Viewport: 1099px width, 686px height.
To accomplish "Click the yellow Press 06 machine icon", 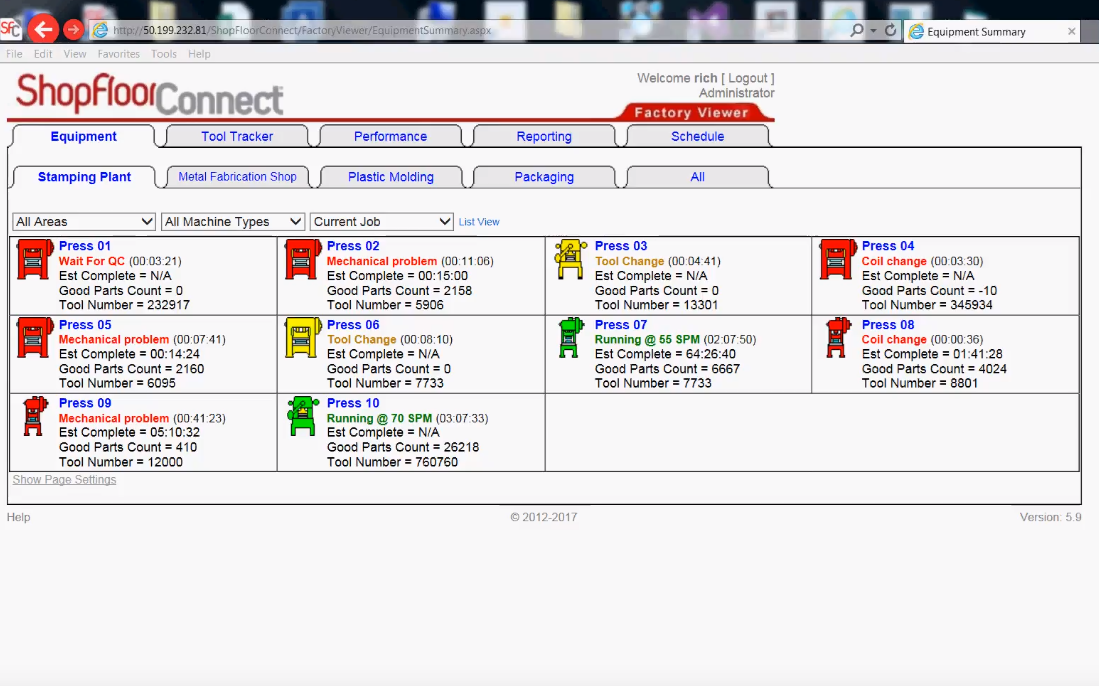I will 302,338.
